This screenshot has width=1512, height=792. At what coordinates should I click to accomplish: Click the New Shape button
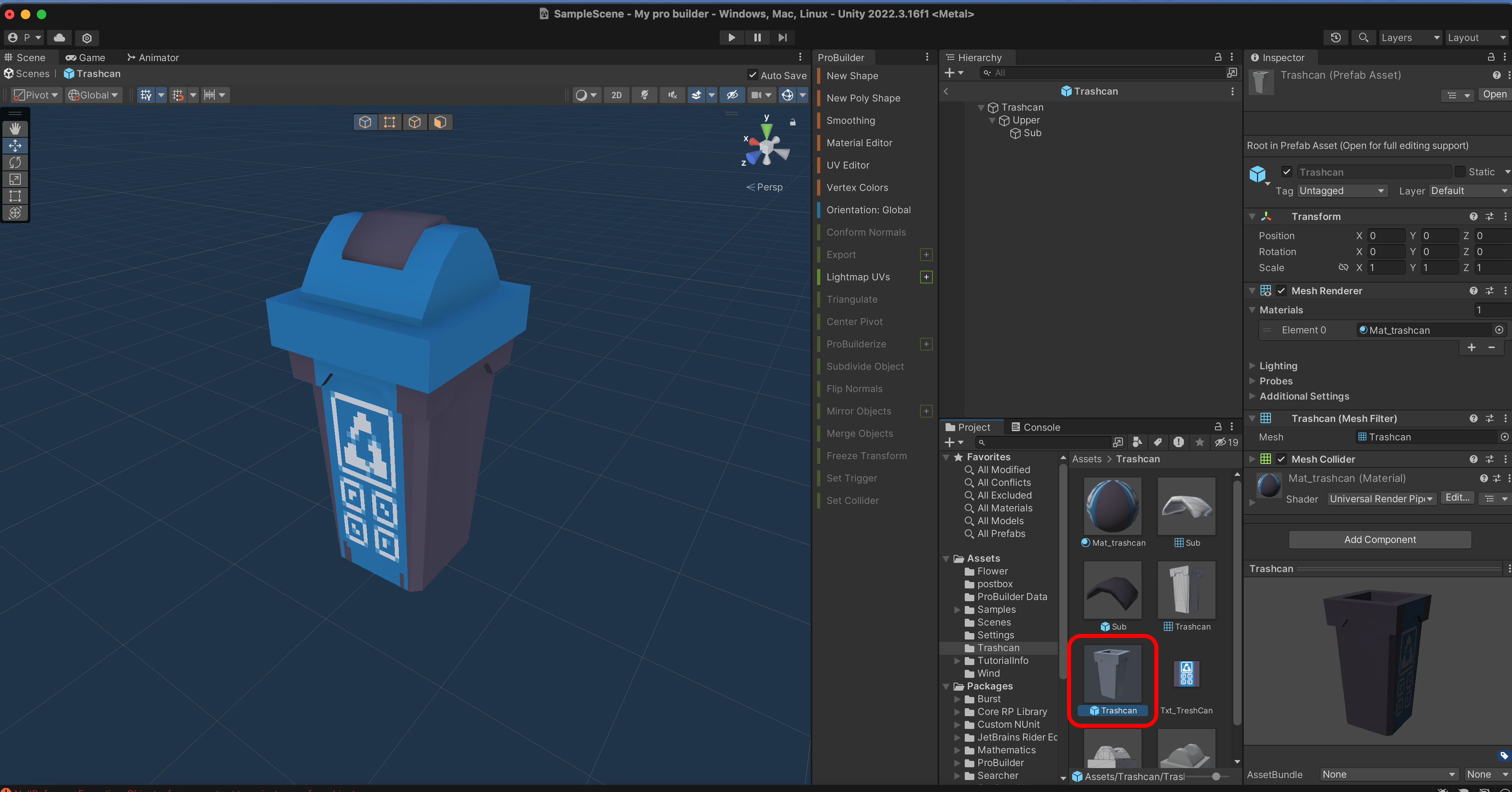coord(852,76)
